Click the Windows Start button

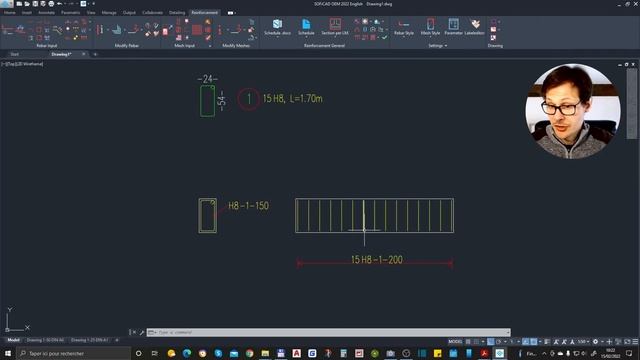point(8,353)
